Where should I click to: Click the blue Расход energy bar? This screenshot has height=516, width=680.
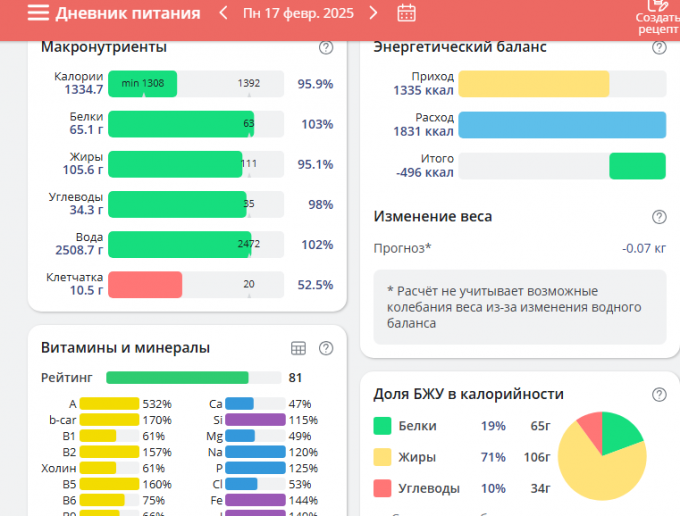[561, 124]
